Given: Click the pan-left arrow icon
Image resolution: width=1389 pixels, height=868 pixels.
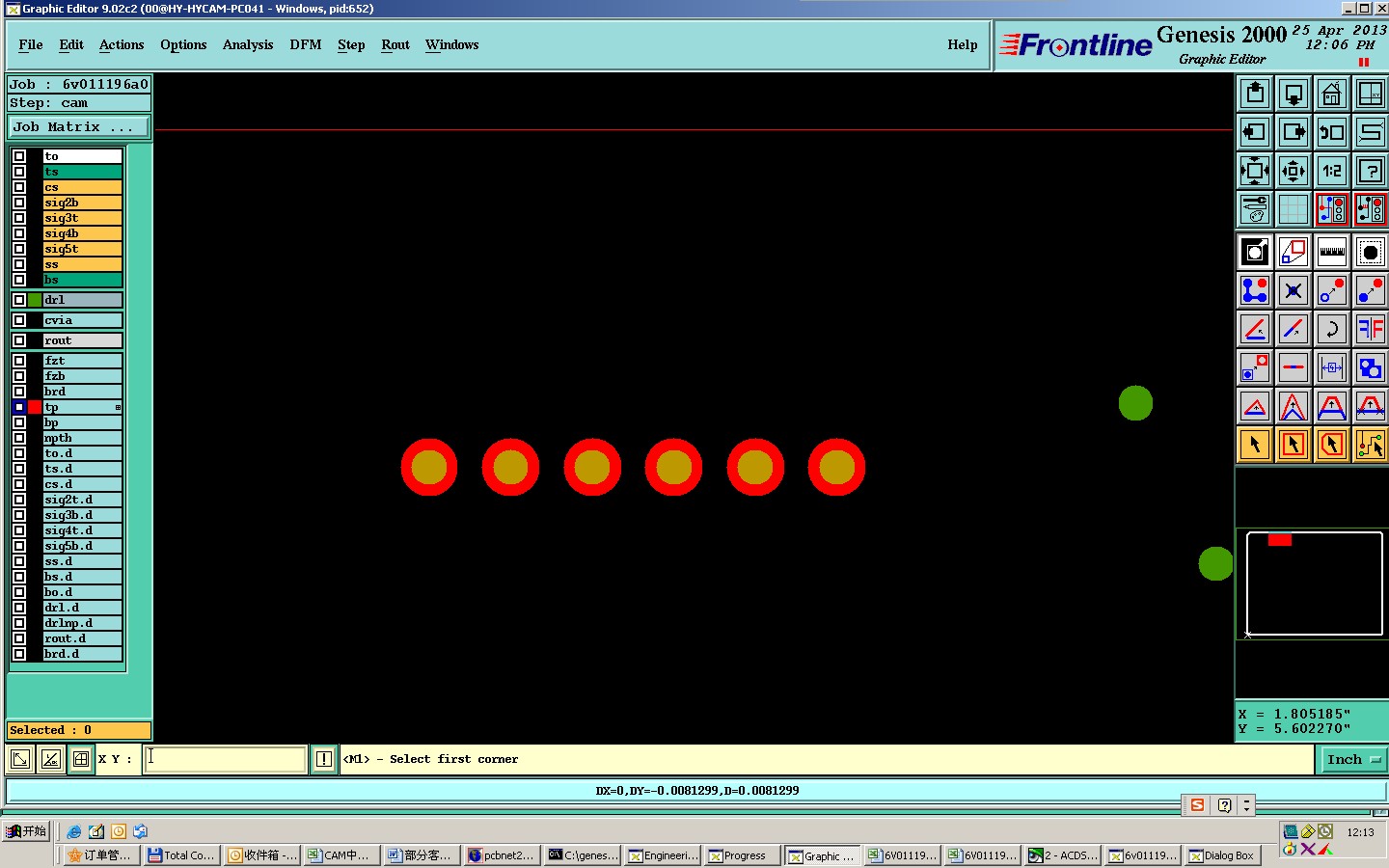Looking at the screenshot, I should point(1254,132).
